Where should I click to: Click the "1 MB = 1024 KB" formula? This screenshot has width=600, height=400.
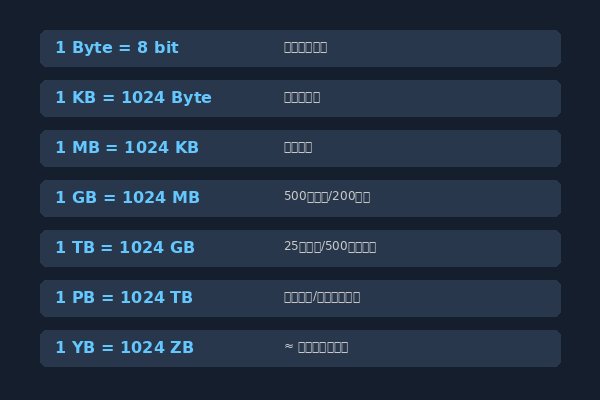tap(127, 148)
